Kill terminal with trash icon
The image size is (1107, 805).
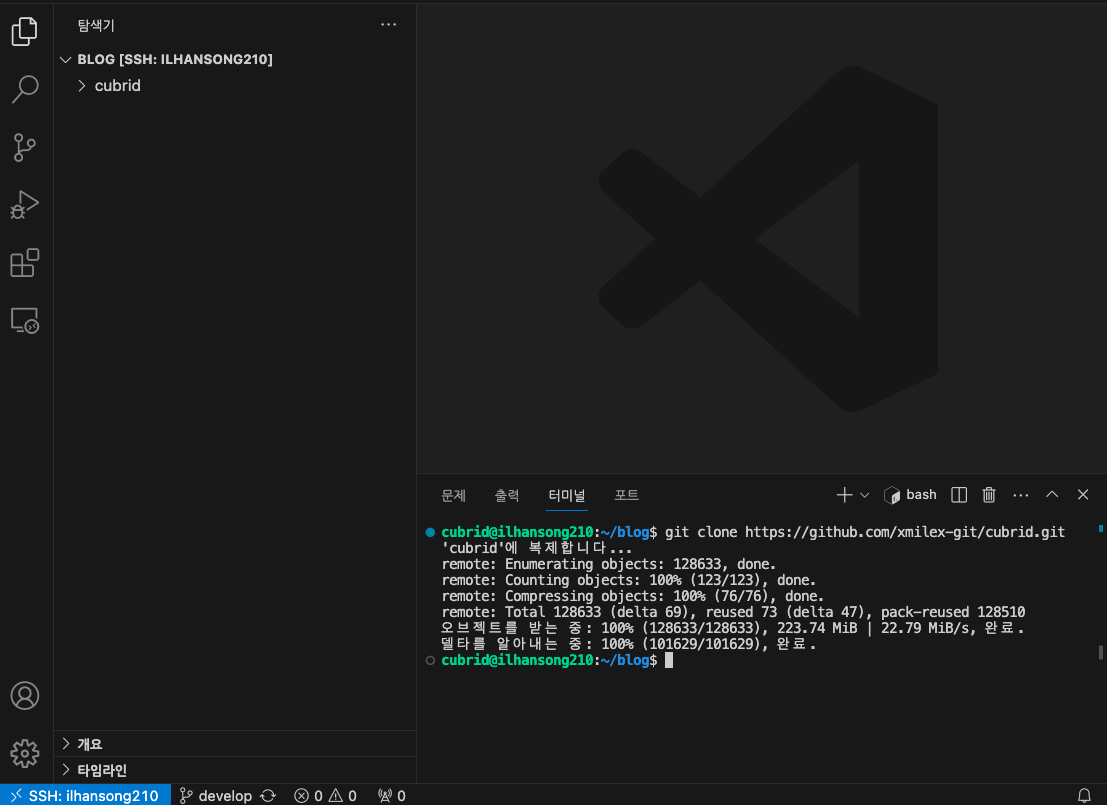(989, 495)
